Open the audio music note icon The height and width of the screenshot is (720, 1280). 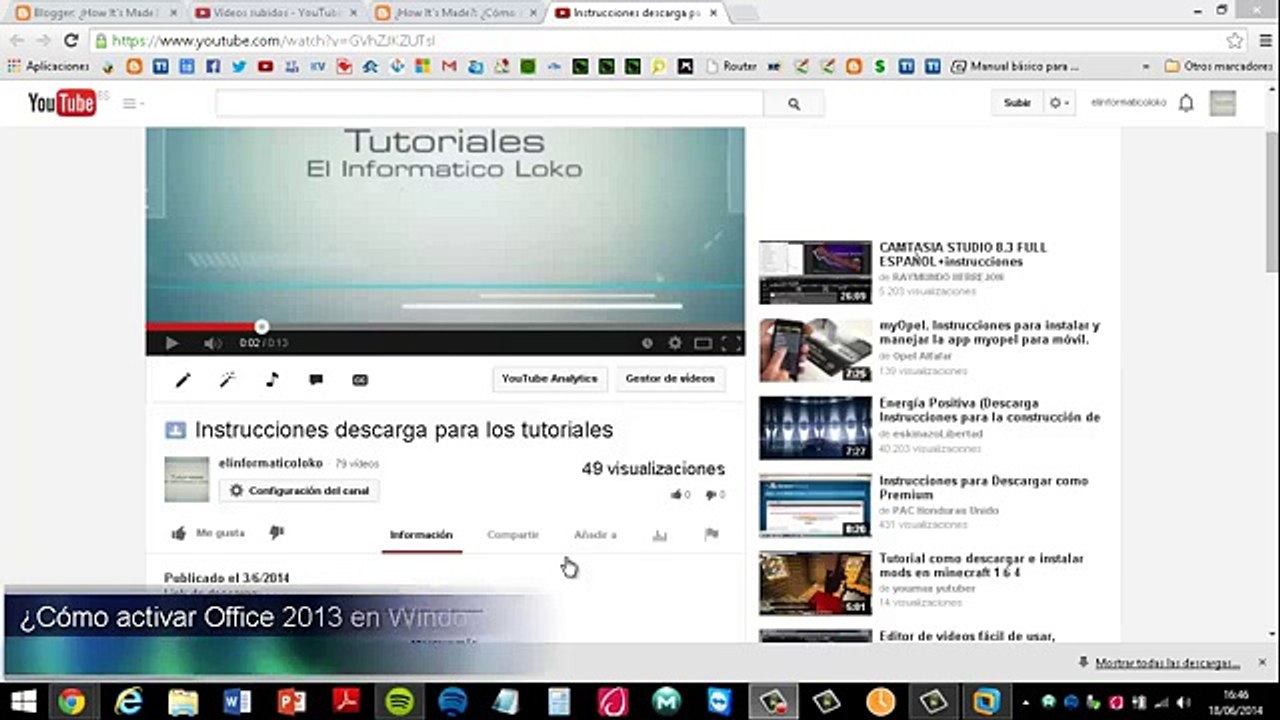(x=272, y=380)
